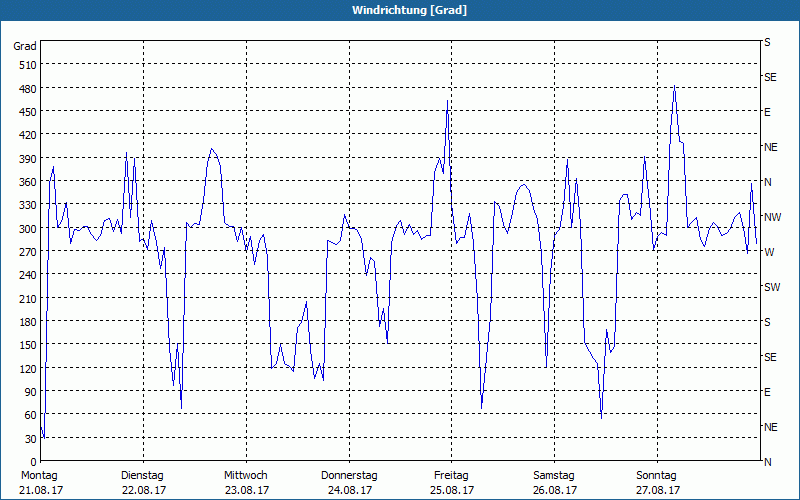The height and width of the screenshot is (500, 800).
Task: Click the 30 value on left axis
Action: coord(31,439)
